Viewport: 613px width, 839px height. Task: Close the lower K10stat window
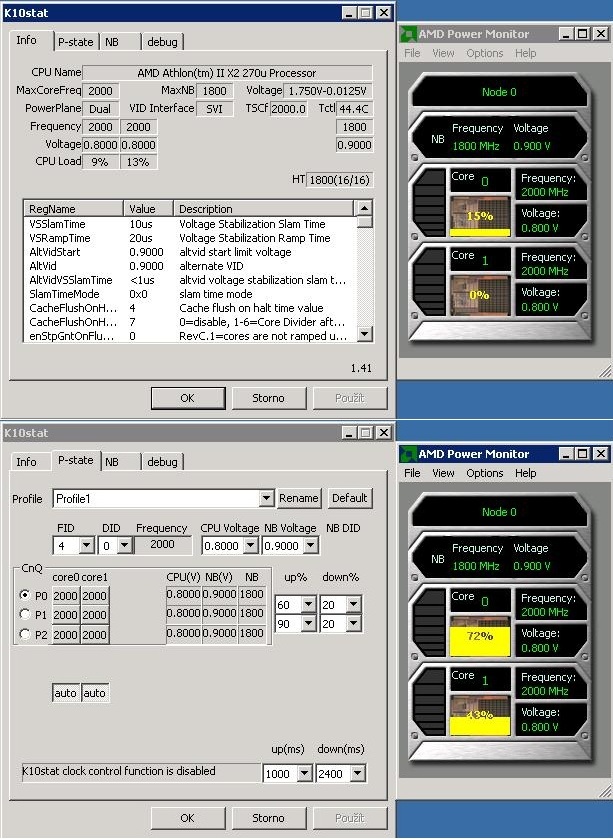click(384, 432)
